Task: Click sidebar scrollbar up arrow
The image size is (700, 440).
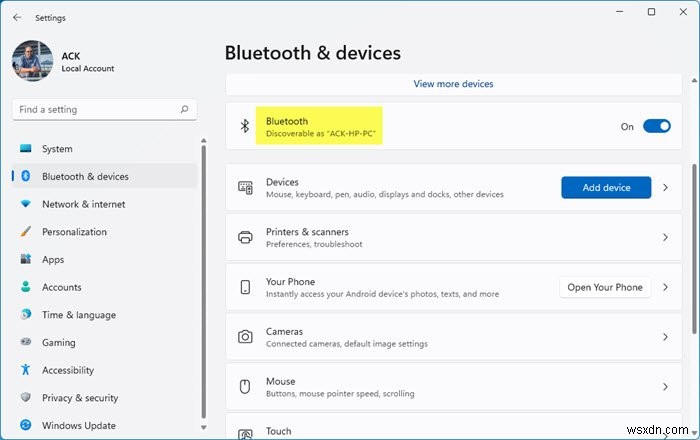Action: point(204,141)
